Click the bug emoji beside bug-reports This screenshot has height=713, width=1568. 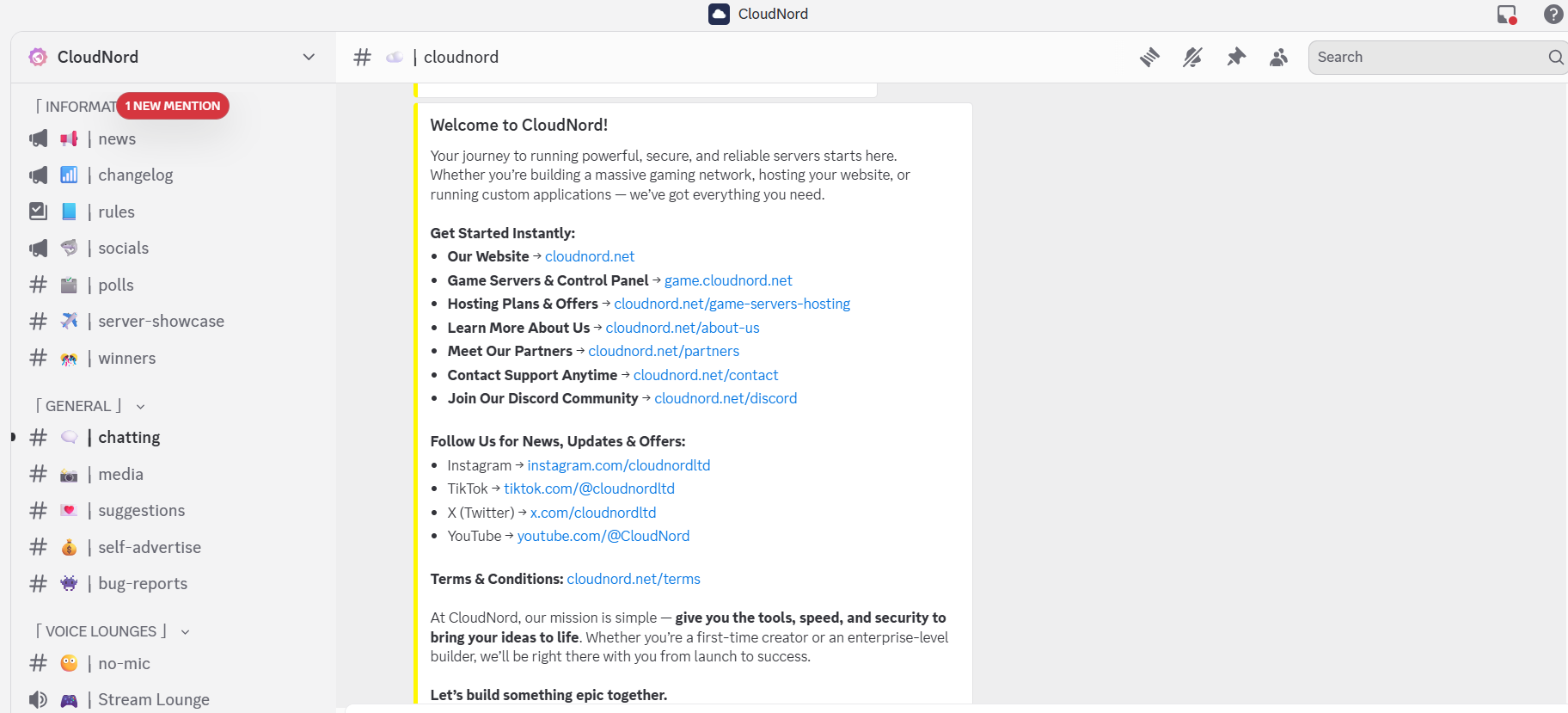click(x=69, y=584)
